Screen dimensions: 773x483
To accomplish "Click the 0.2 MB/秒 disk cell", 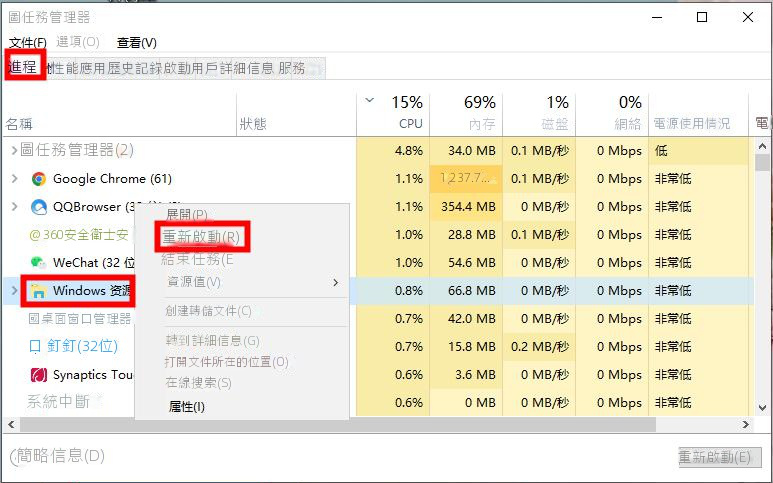I will (540, 347).
